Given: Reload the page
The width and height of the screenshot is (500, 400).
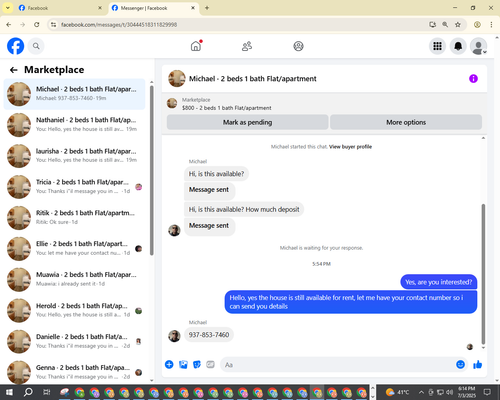Looking at the screenshot, I should [x=37, y=25].
